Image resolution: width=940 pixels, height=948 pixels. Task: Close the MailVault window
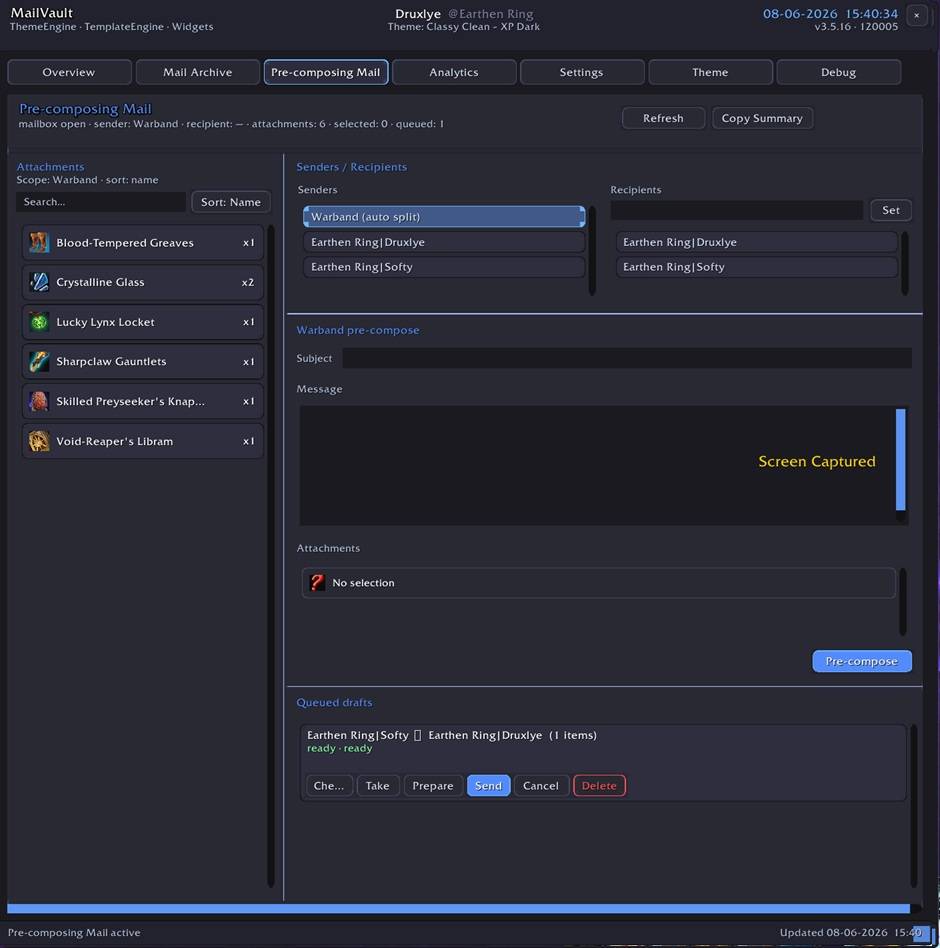(x=916, y=15)
